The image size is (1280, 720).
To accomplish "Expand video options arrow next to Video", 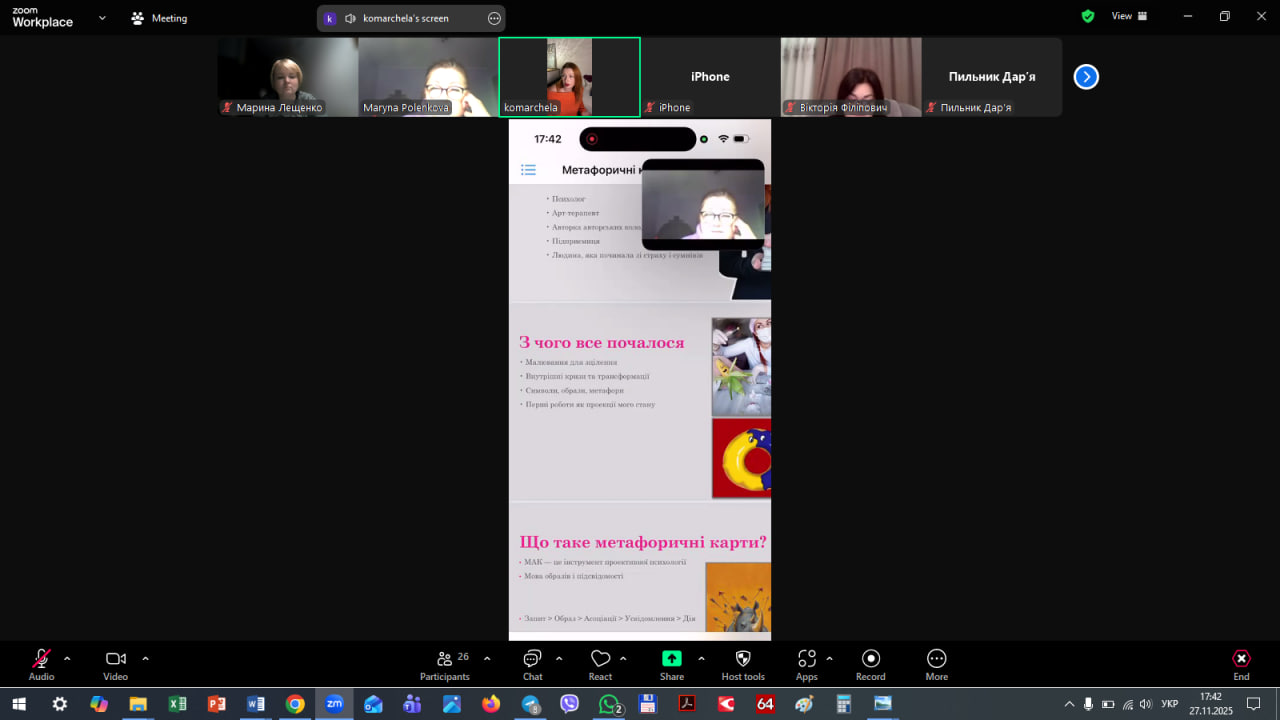I will 145,658.
